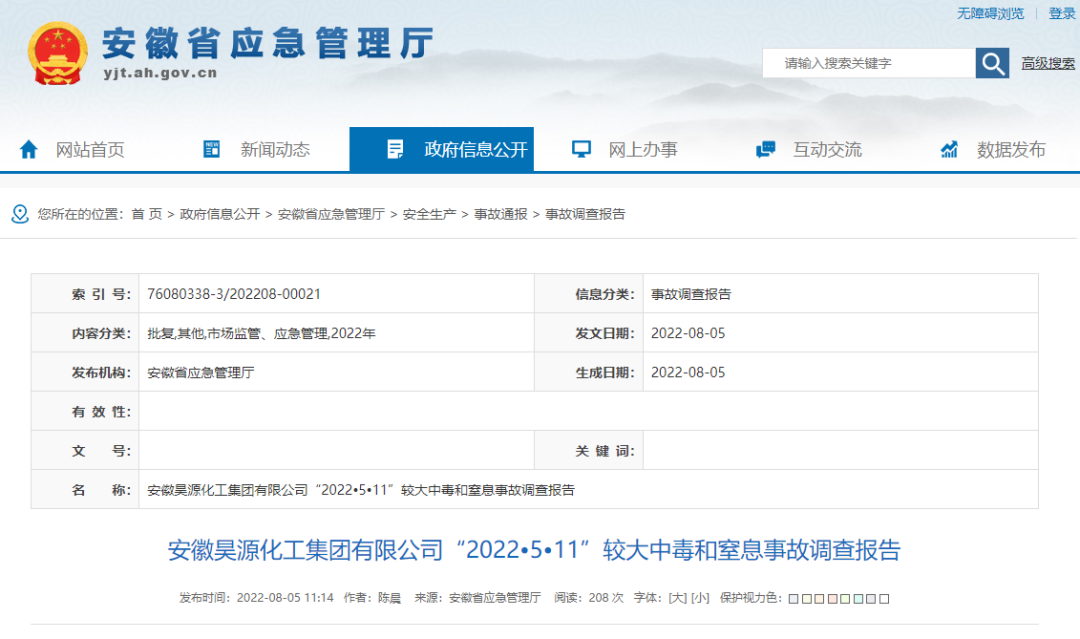This screenshot has width=1080, height=639.
Task: Click the chat bubbles icon beside 互动交流
Action: 765,149
